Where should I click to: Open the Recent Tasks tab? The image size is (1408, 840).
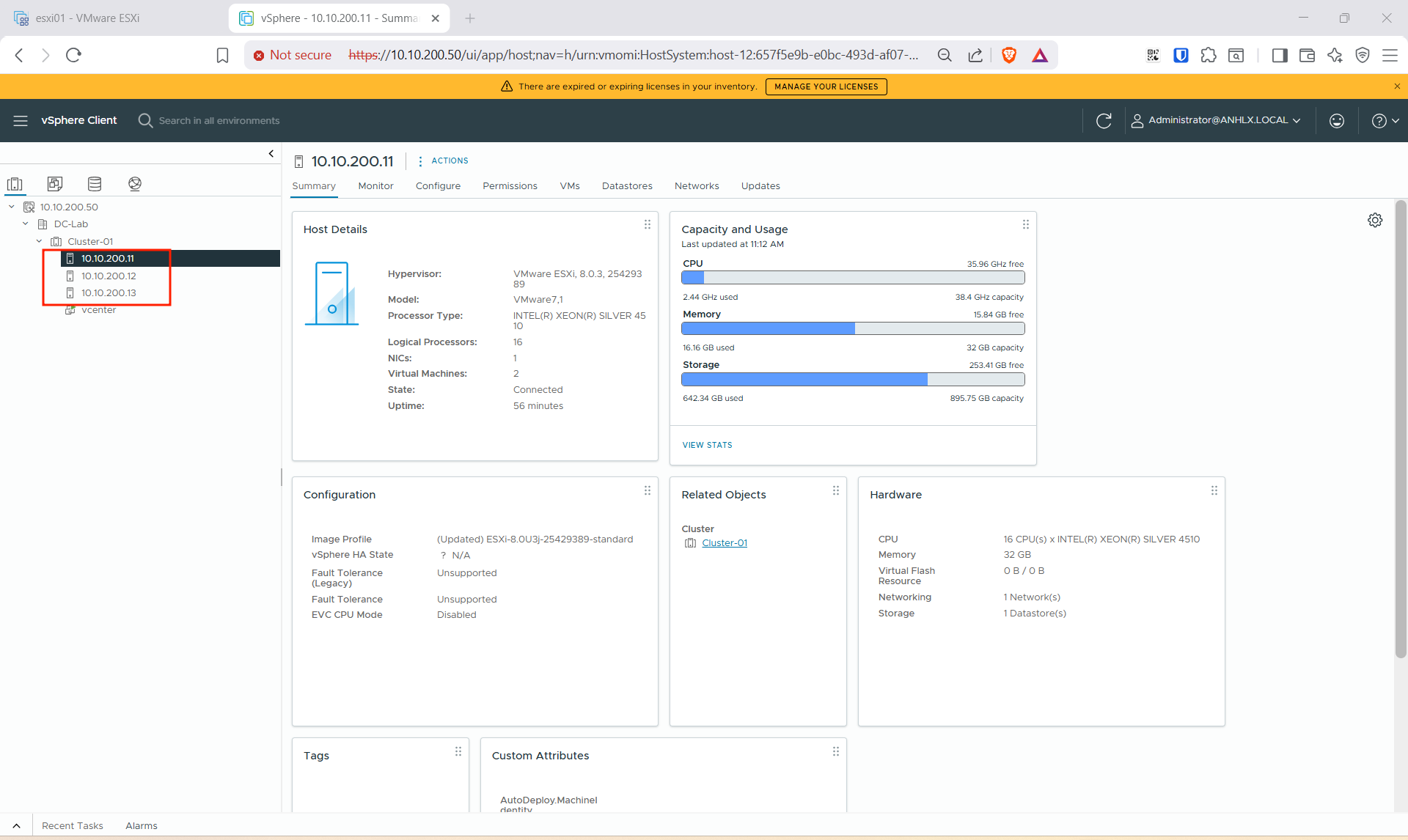pos(73,825)
